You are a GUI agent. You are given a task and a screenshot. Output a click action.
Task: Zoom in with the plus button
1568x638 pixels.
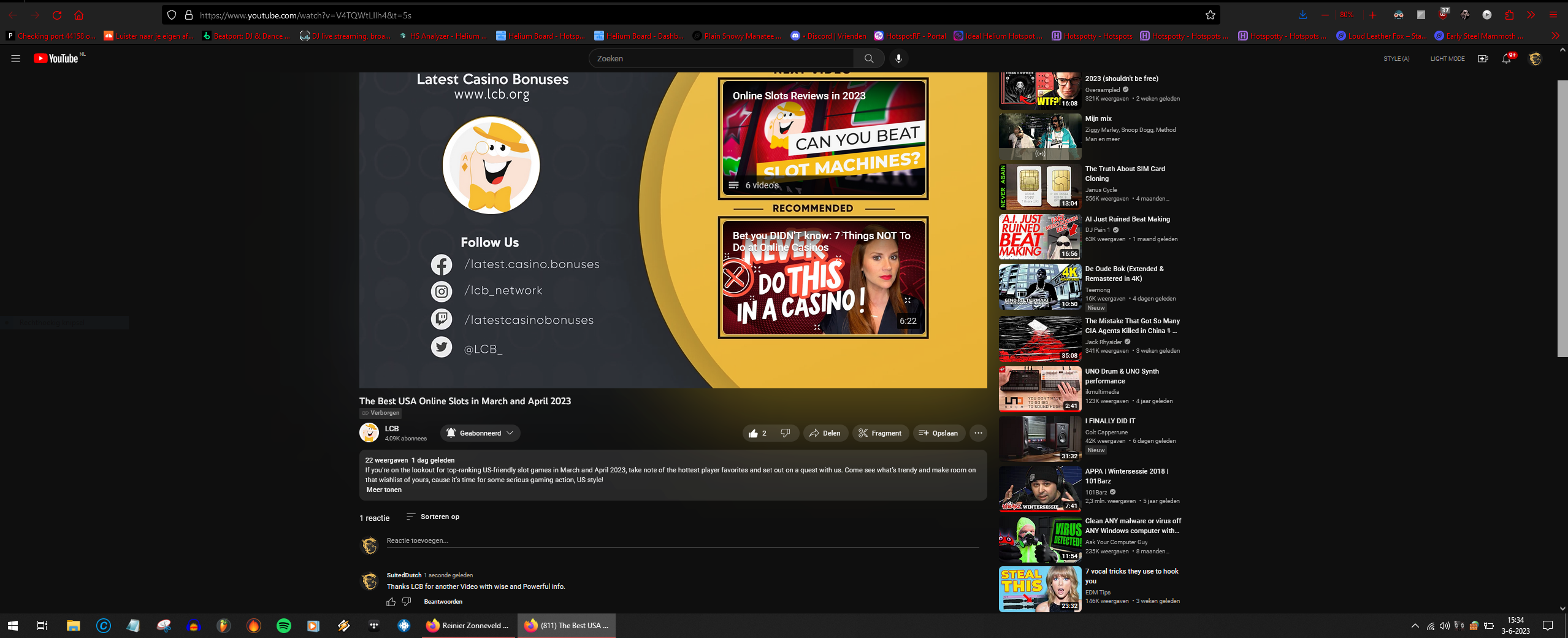[1372, 15]
